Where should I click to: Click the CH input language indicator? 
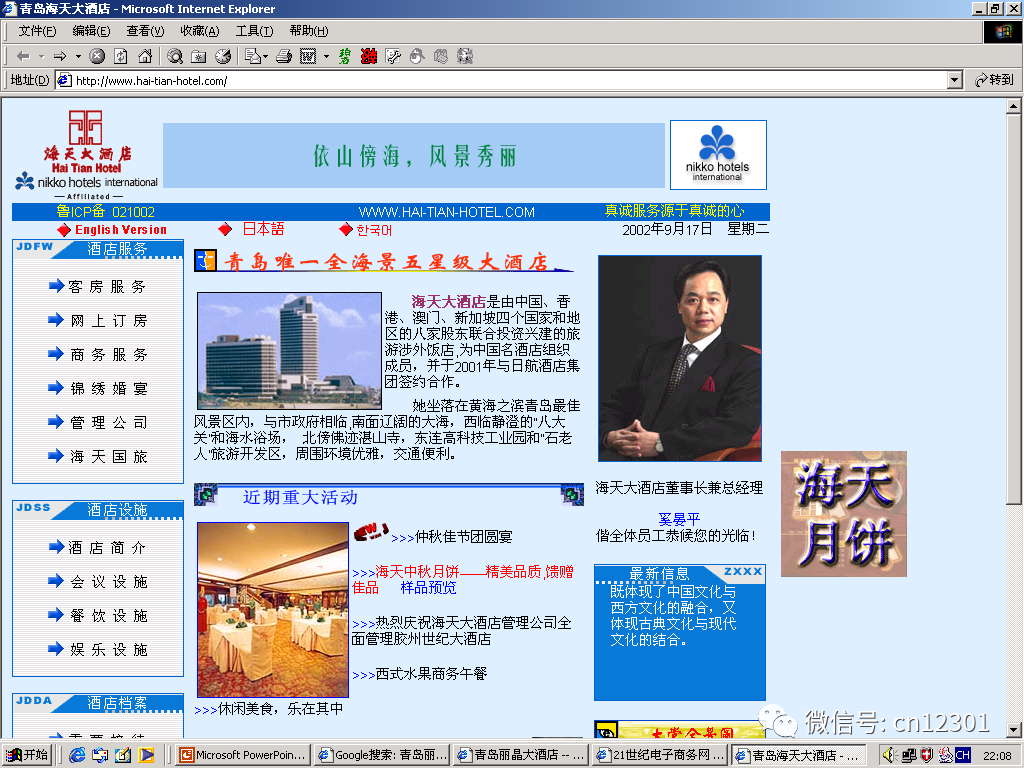pyautogui.click(x=963, y=755)
